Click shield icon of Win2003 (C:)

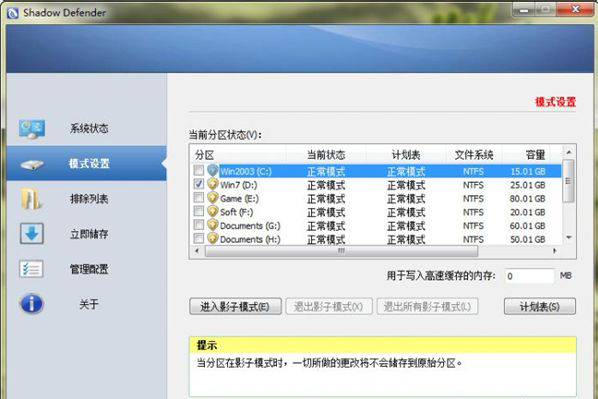[x=213, y=171]
